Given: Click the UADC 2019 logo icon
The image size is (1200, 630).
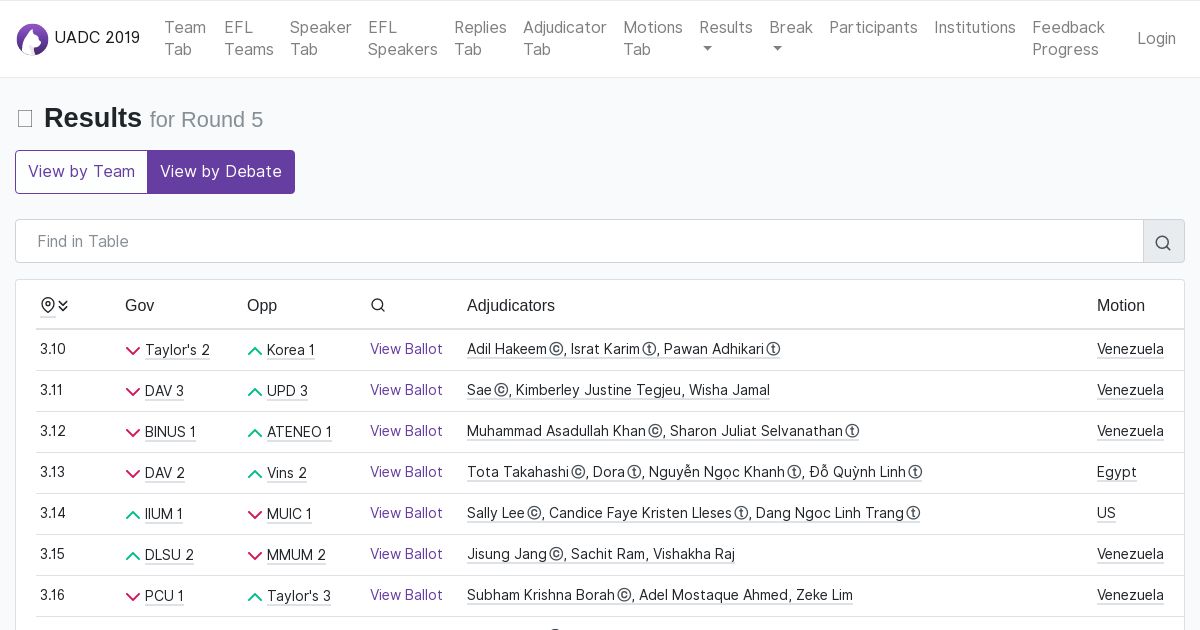Looking at the screenshot, I should 32,39.
